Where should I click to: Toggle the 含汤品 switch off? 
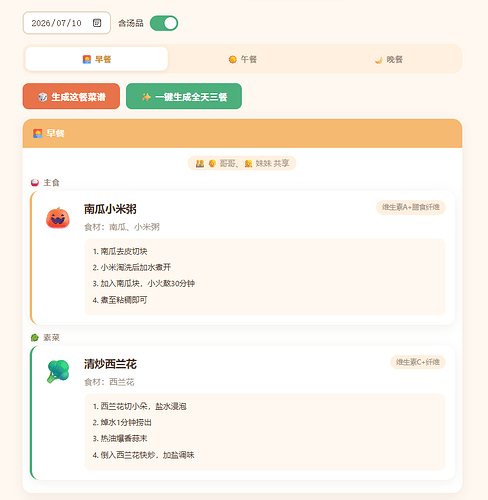click(x=164, y=23)
